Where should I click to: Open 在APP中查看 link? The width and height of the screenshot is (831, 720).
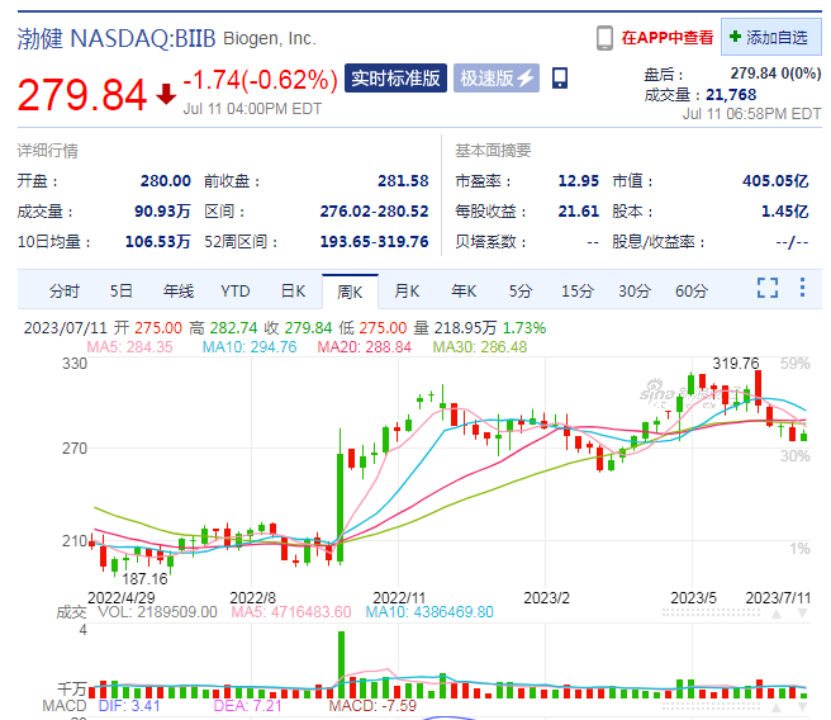(667, 38)
